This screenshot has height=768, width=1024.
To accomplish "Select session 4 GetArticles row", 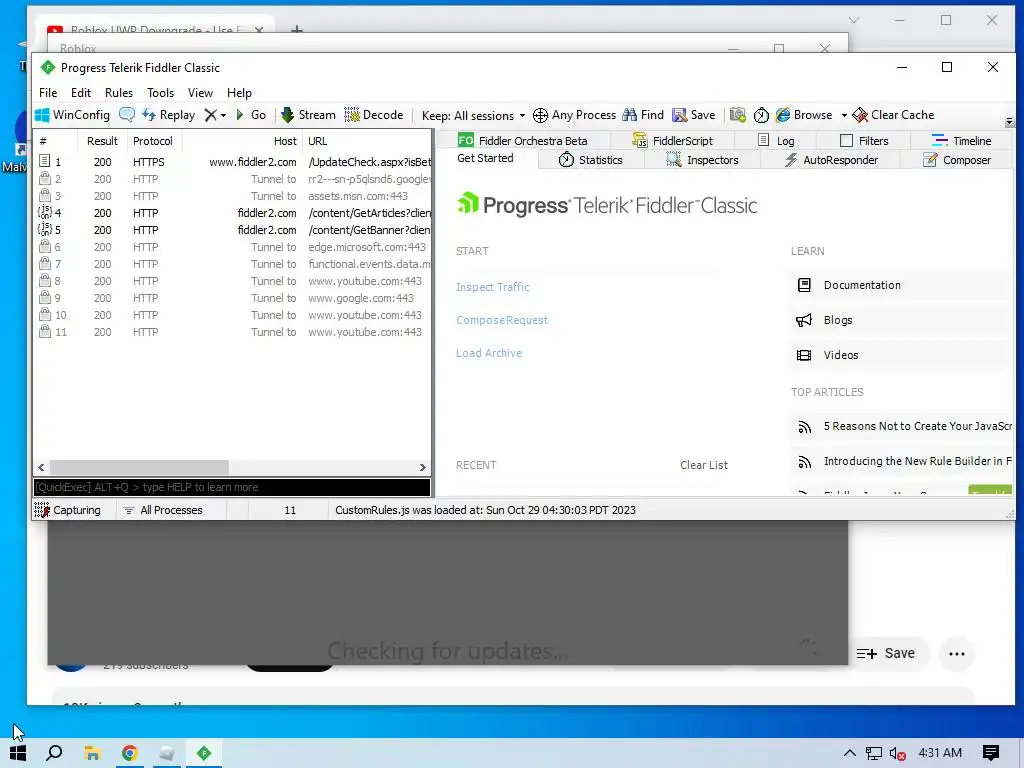I will [x=232, y=213].
